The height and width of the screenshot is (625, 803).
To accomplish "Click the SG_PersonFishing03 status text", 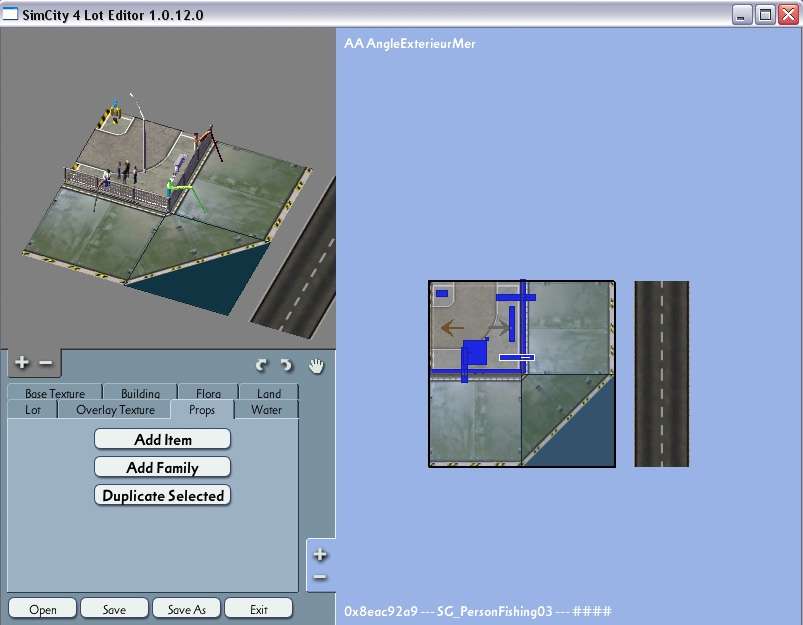I will [x=495, y=611].
